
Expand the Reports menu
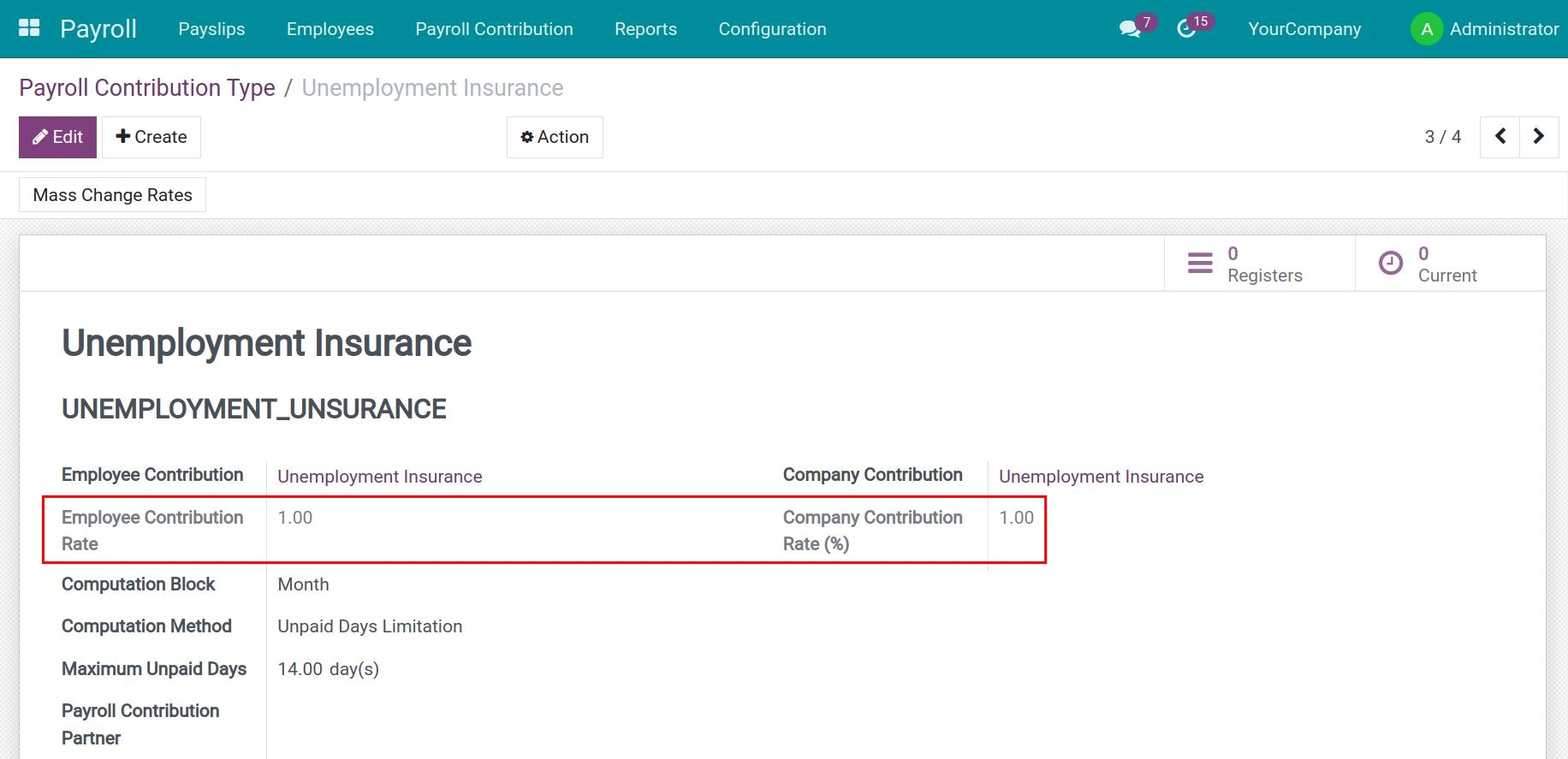click(x=645, y=29)
